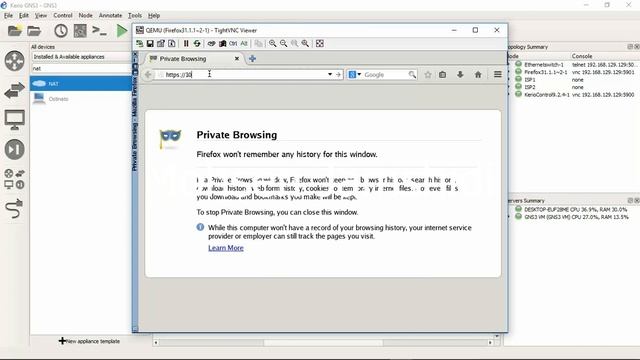
Task: Open the File menu in GNS3
Action: pyautogui.click(x=8, y=16)
